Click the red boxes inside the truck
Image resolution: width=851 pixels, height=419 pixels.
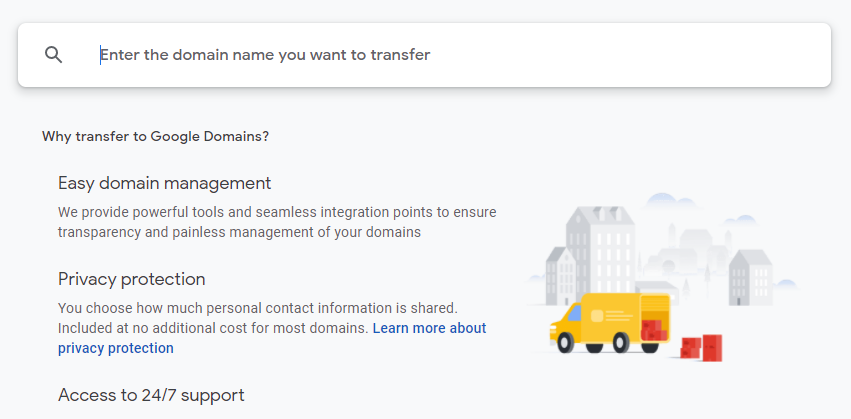point(652,328)
